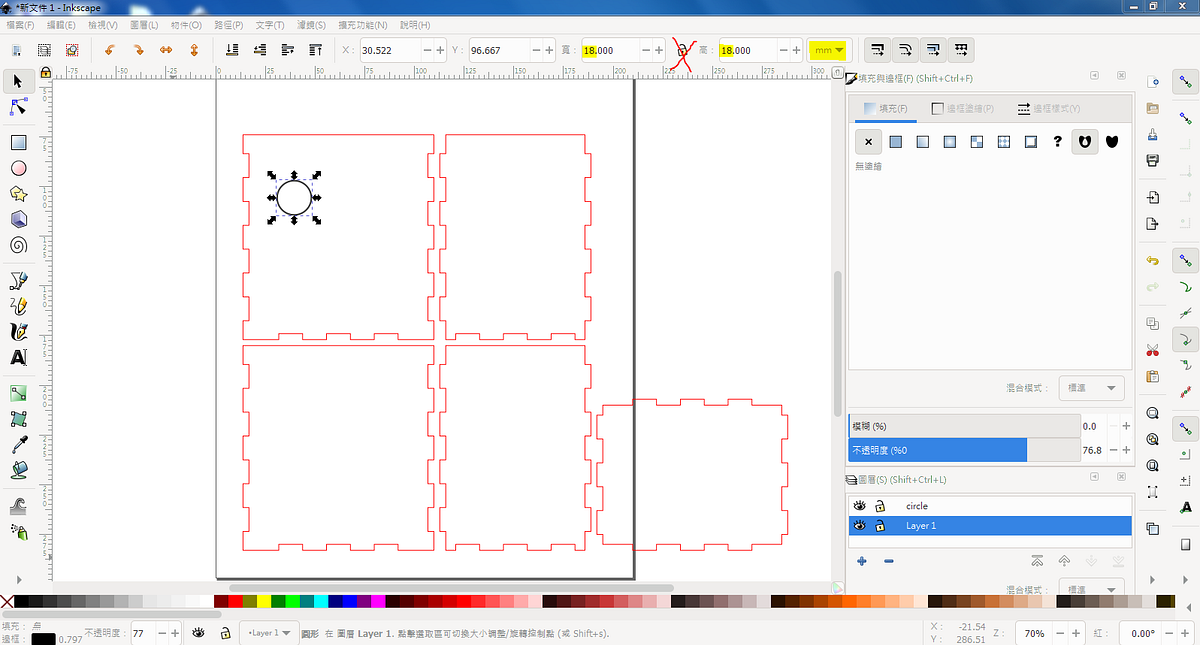Select the Rectangle tool
The width and height of the screenshot is (1200, 645).
pyautogui.click(x=18, y=143)
